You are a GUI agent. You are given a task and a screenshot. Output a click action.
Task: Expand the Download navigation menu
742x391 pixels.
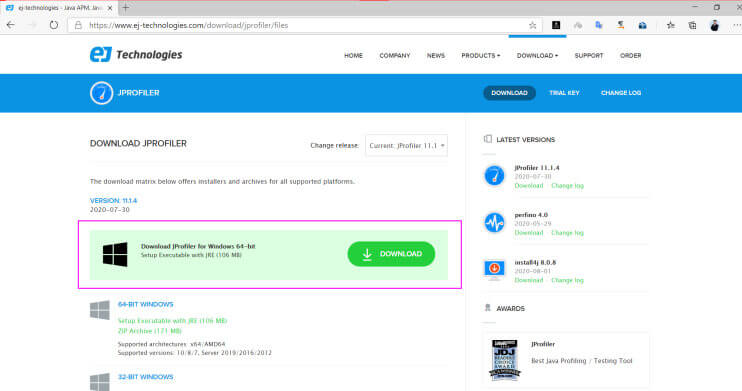tap(537, 55)
